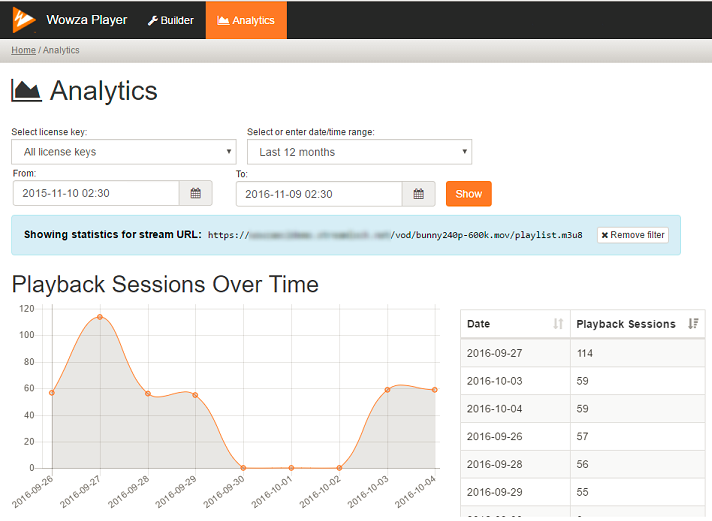
Task: Remove the stream URL filter
Action: [x=632, y=235]
